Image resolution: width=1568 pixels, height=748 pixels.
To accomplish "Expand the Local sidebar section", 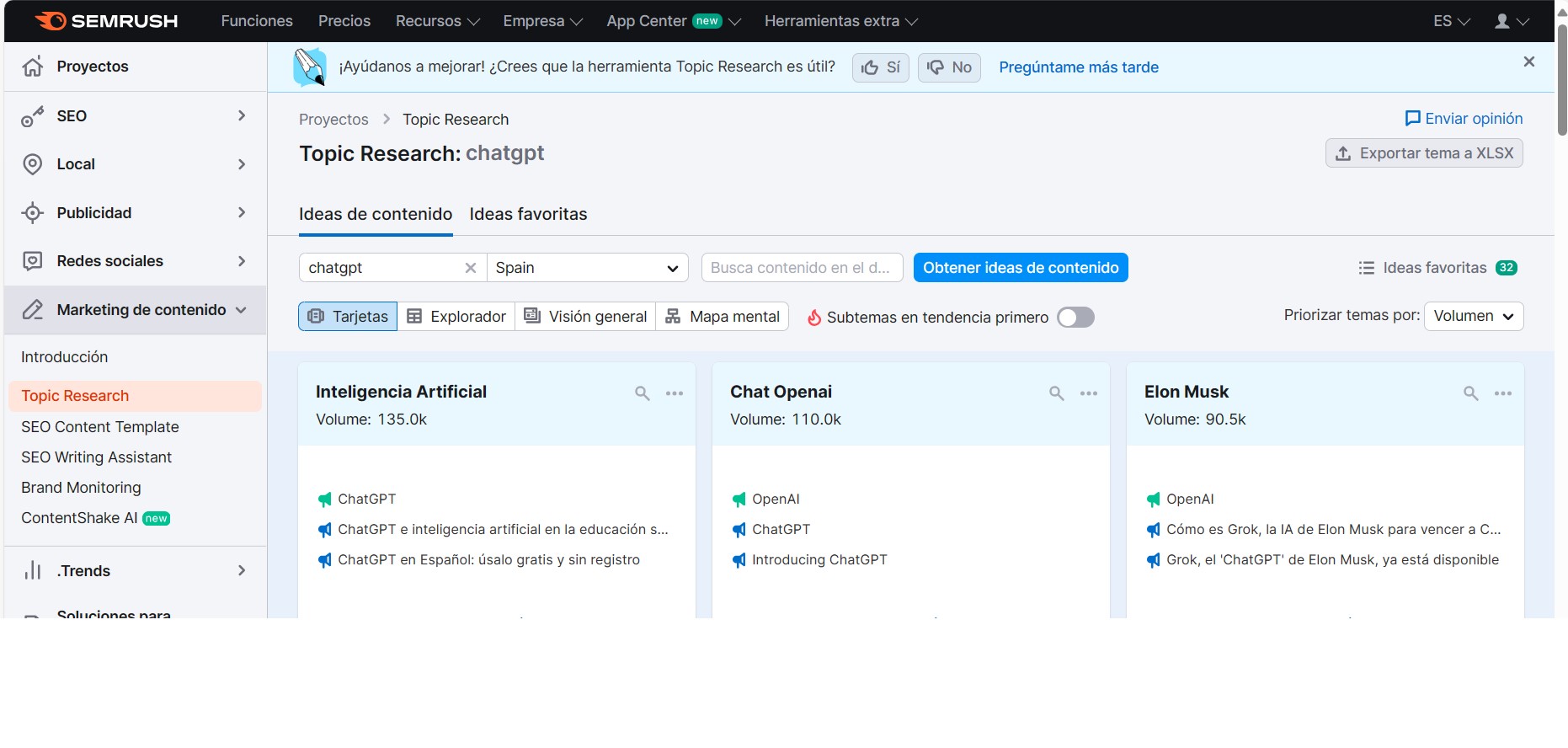I will click(x=242, y=164).
